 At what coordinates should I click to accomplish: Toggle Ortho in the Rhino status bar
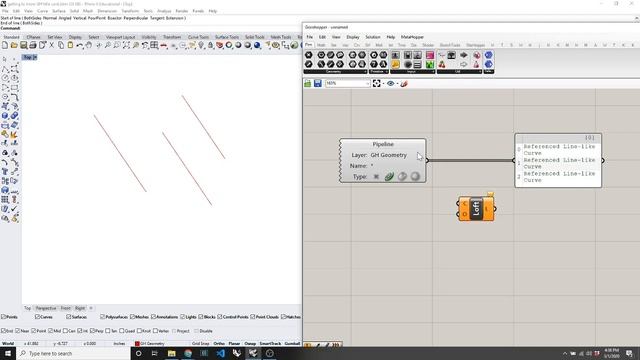[x=219, y=344]
